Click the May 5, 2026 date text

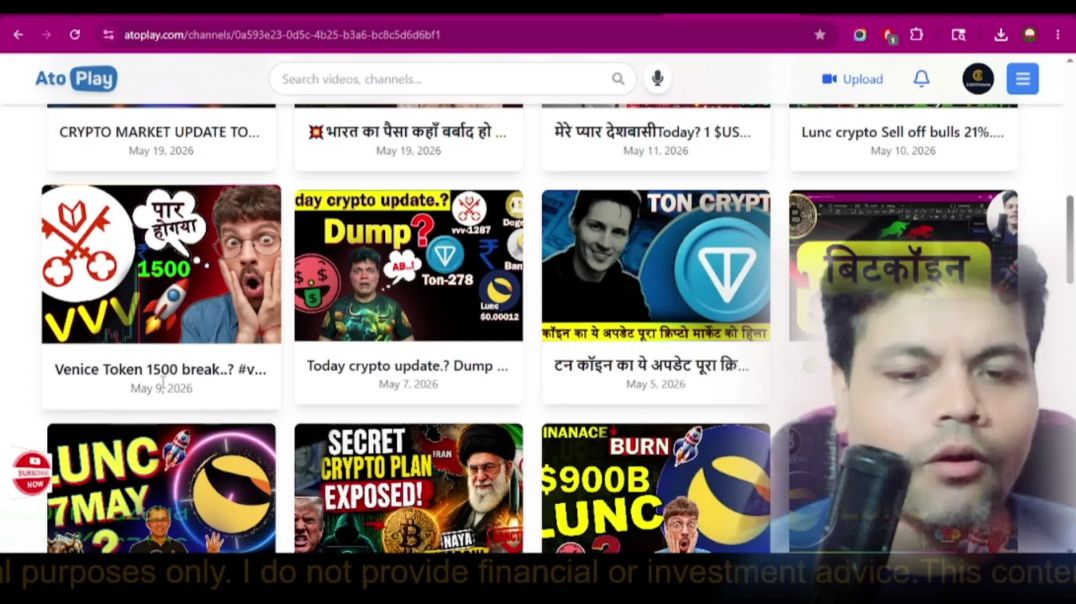click(x=655, y=384)
